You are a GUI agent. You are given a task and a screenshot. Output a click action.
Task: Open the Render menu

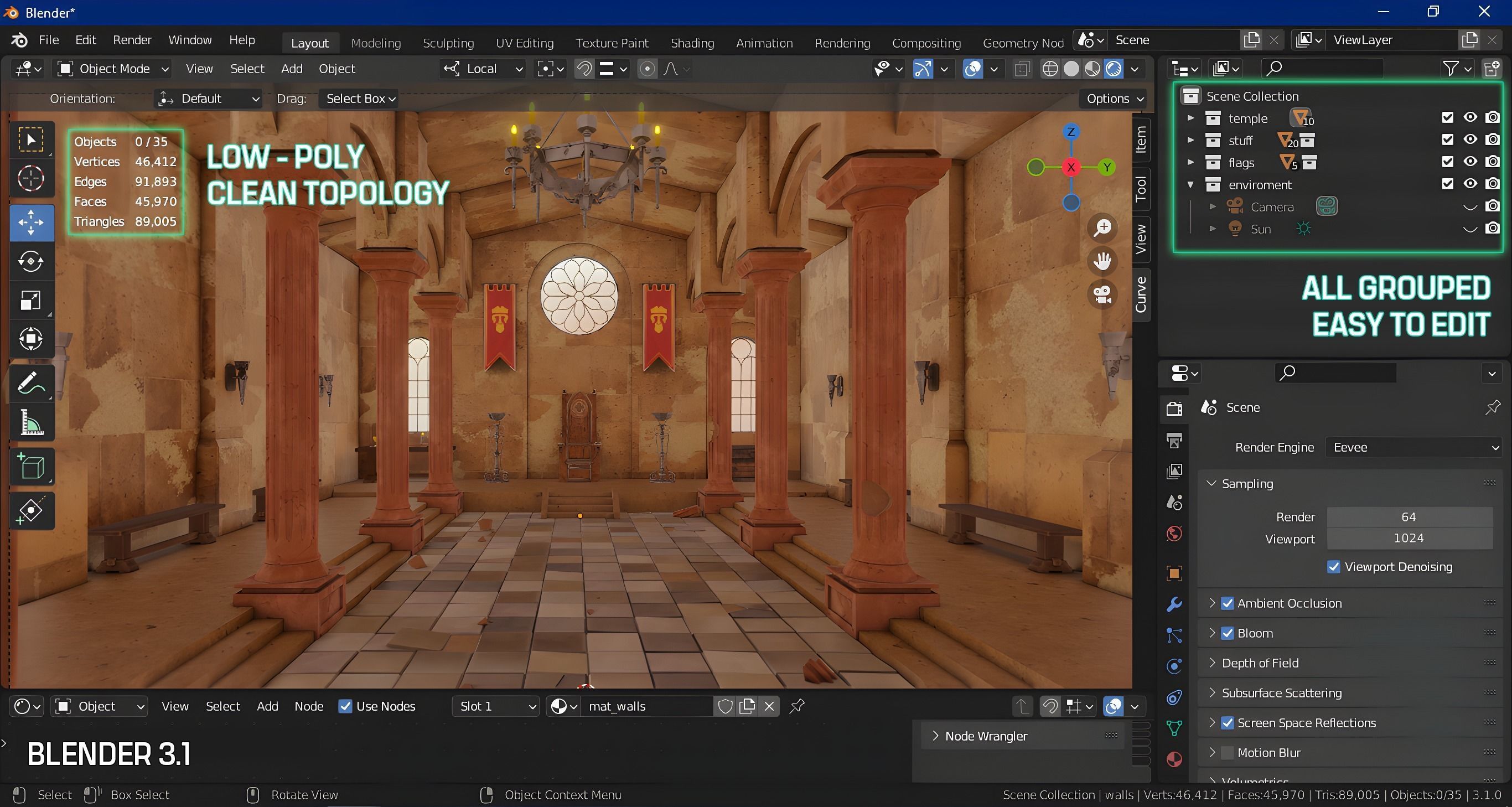(132, 40)
